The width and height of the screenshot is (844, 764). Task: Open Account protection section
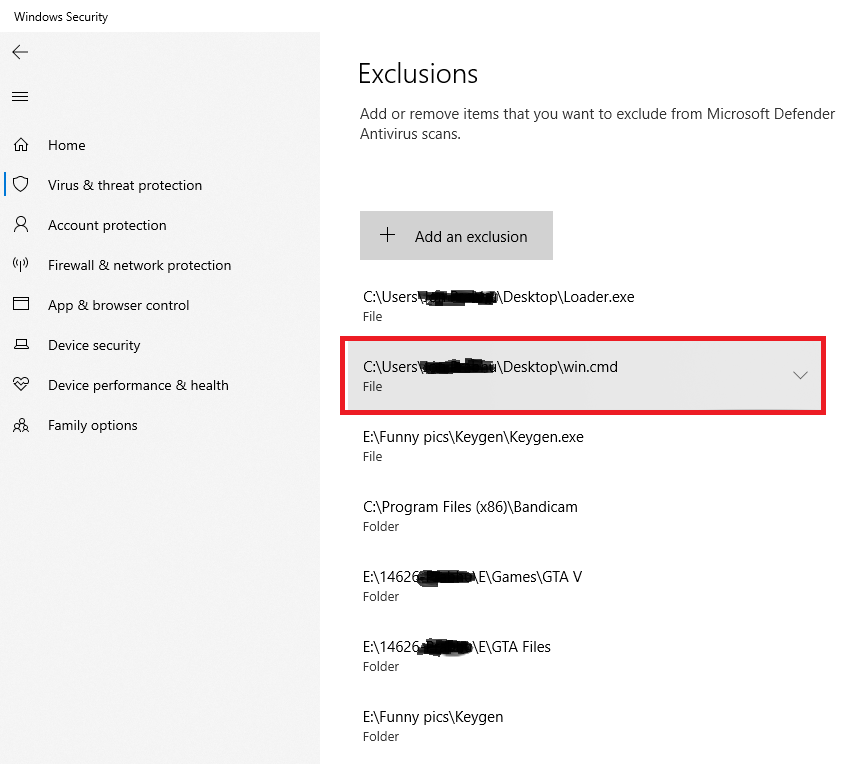point(107,225)
